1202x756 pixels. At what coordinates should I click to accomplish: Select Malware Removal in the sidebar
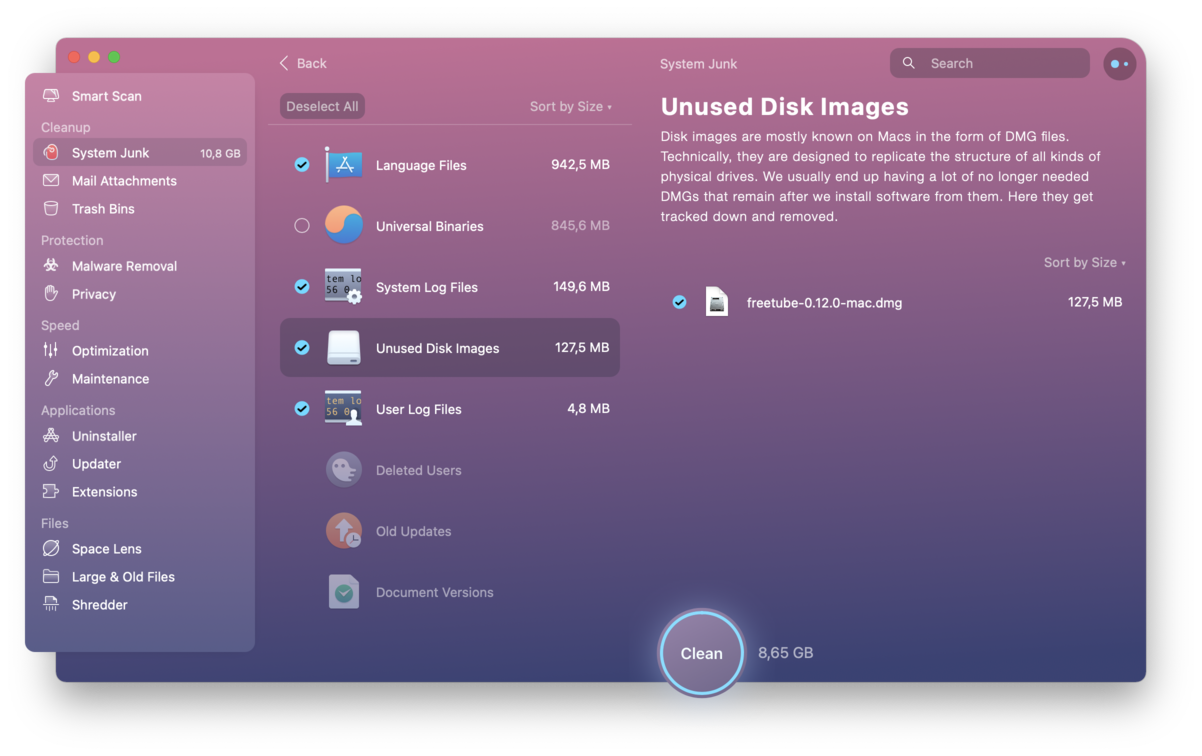pos(140,266)
